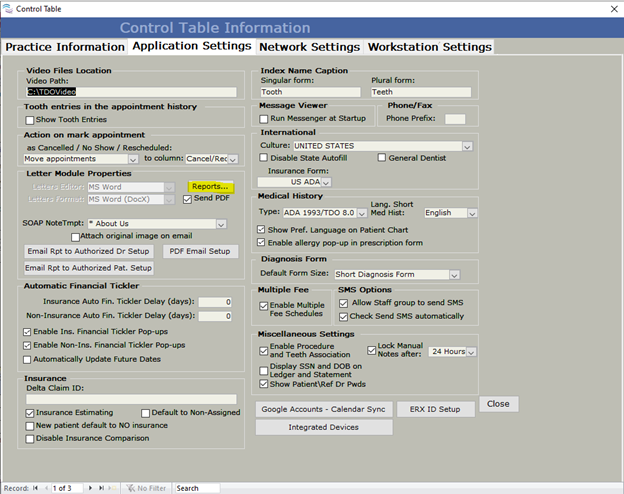Go to the first record
This screenshot has height=494, width=624.
36,488
